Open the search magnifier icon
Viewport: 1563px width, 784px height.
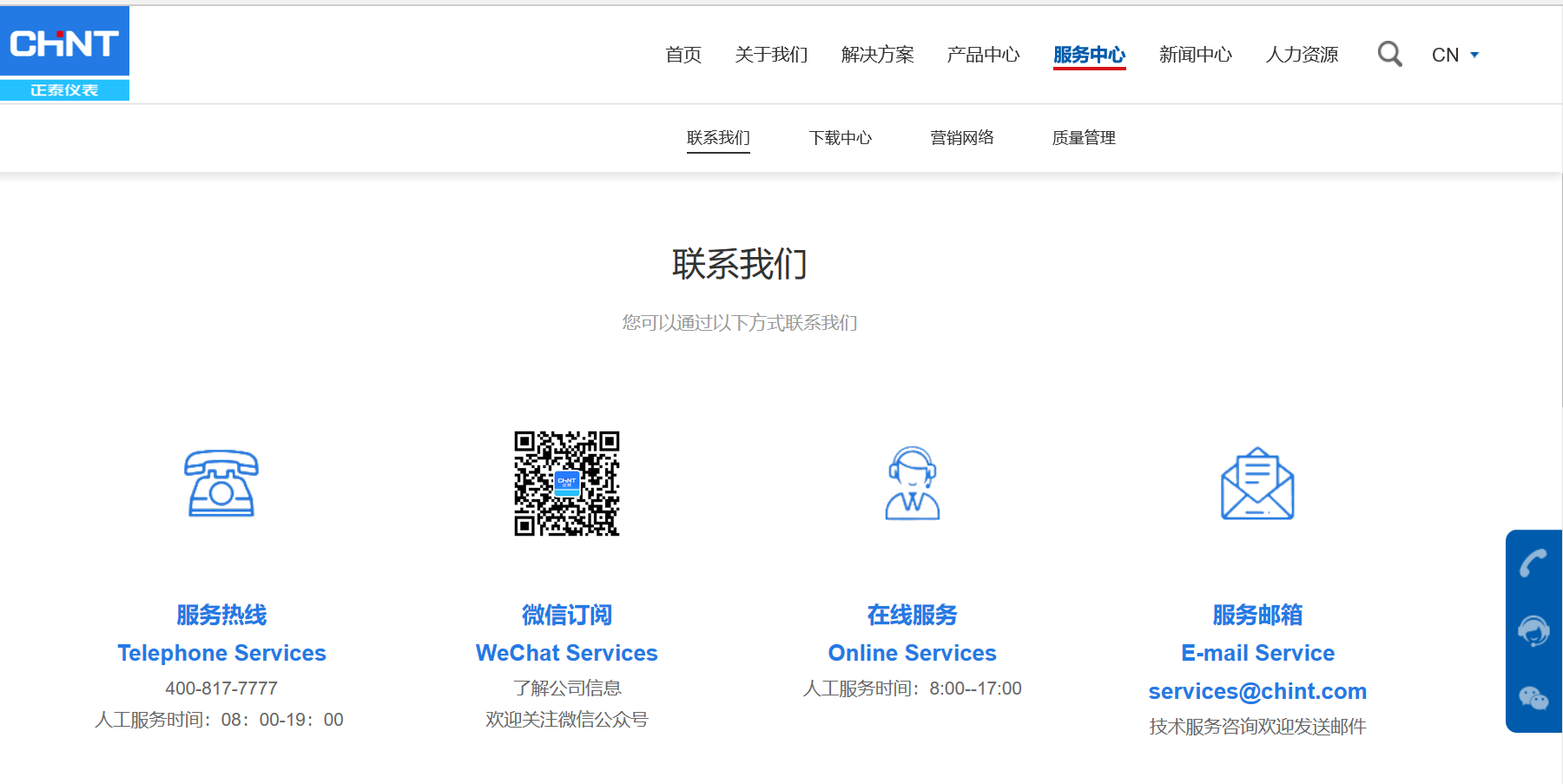point(1389,54)
